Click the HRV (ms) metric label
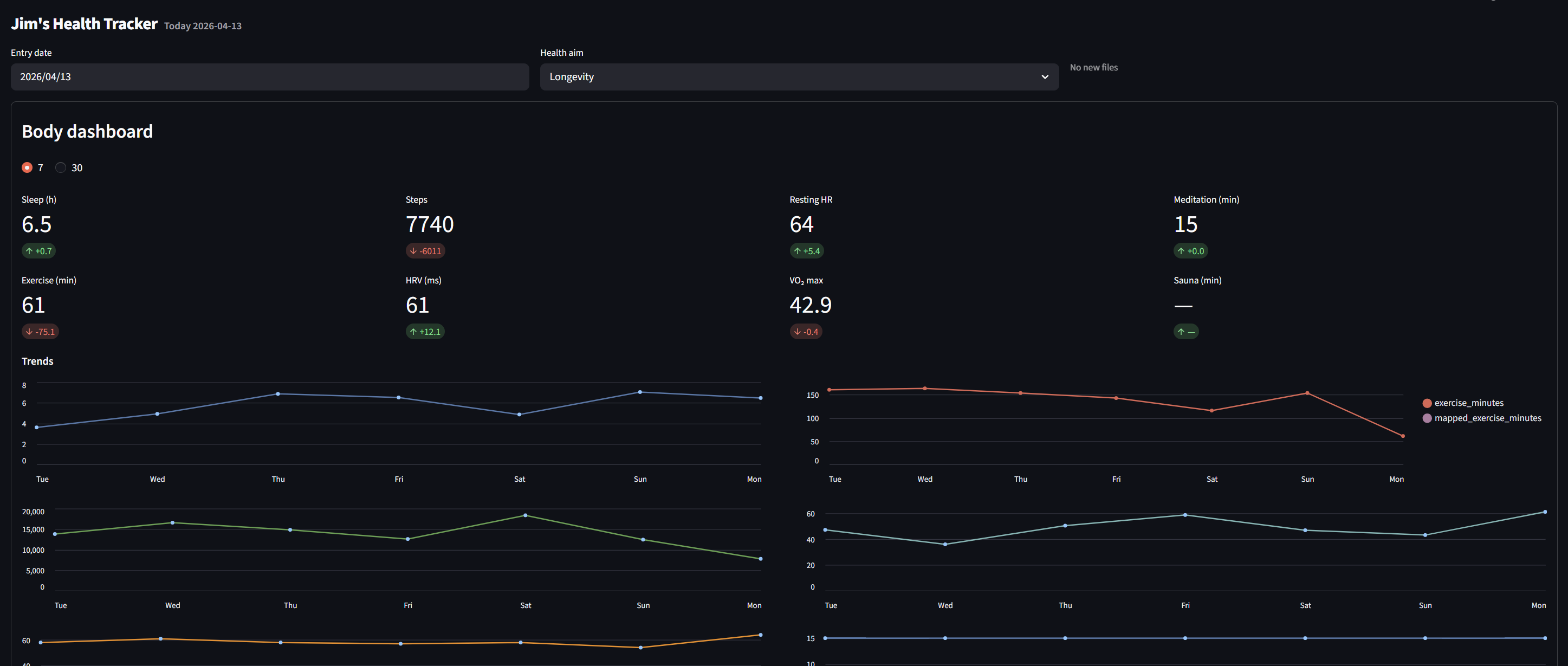Image resolution: width=1568 pixels, height=666 pixels. pos(424,281)
